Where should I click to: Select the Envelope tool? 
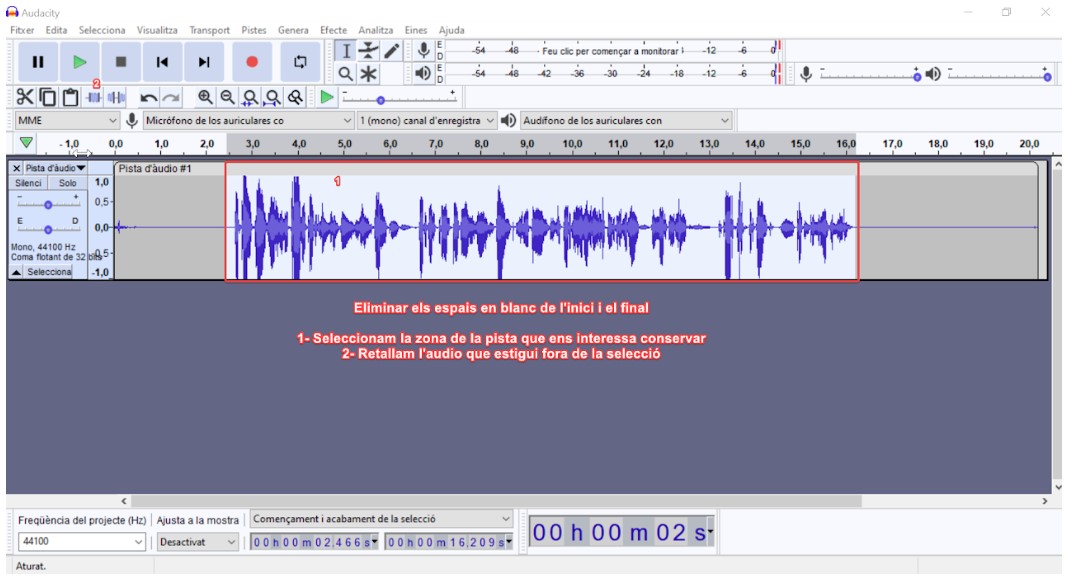pyautogui.click(x=369, y=51)
